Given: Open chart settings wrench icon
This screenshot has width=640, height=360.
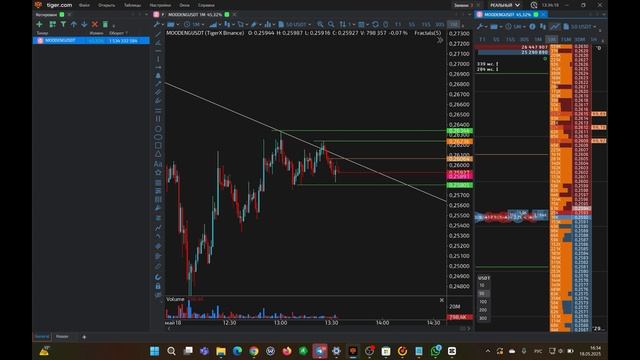Looking at the screenshot, I should (x=157, y=24).
